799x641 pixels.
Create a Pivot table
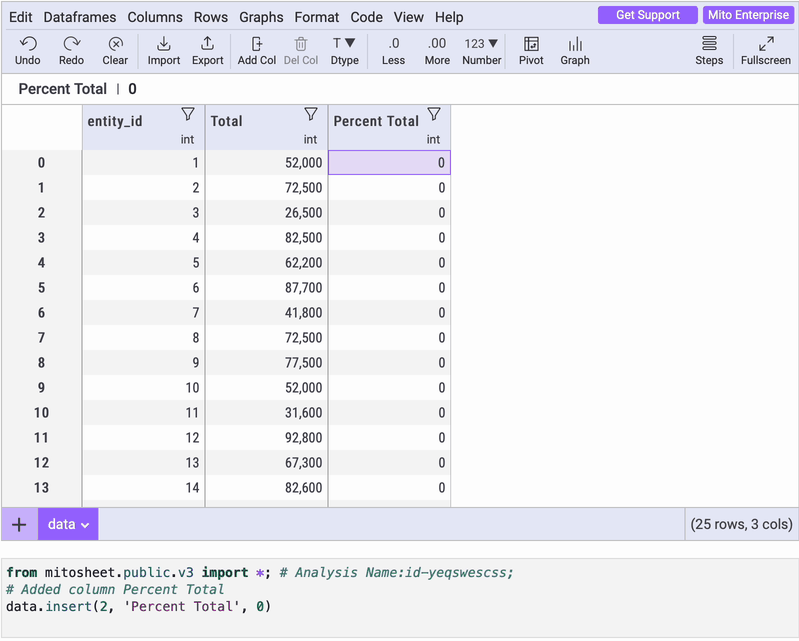coord(531,50)
